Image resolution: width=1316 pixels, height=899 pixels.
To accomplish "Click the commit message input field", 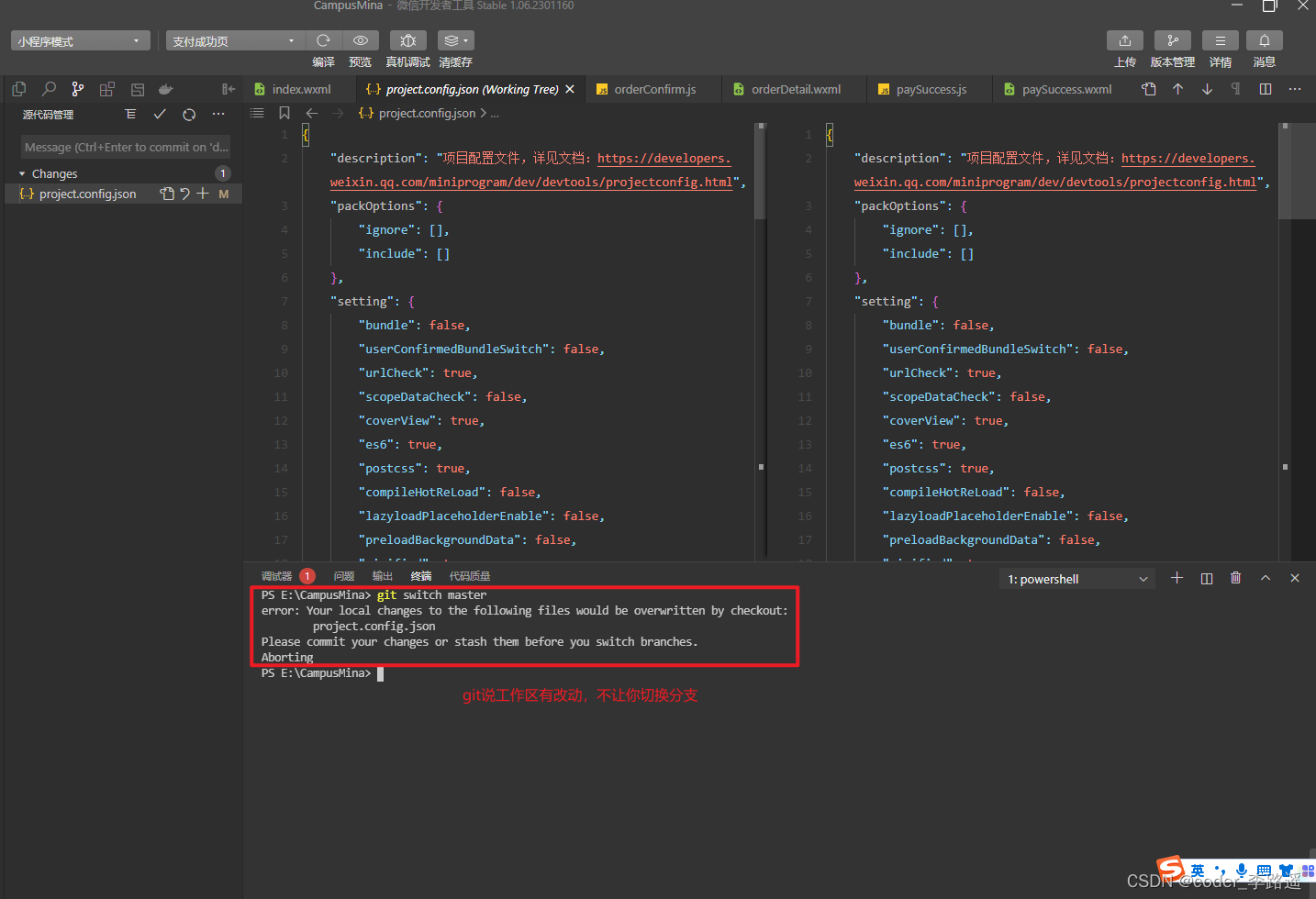I will click(x=126, y=147).
